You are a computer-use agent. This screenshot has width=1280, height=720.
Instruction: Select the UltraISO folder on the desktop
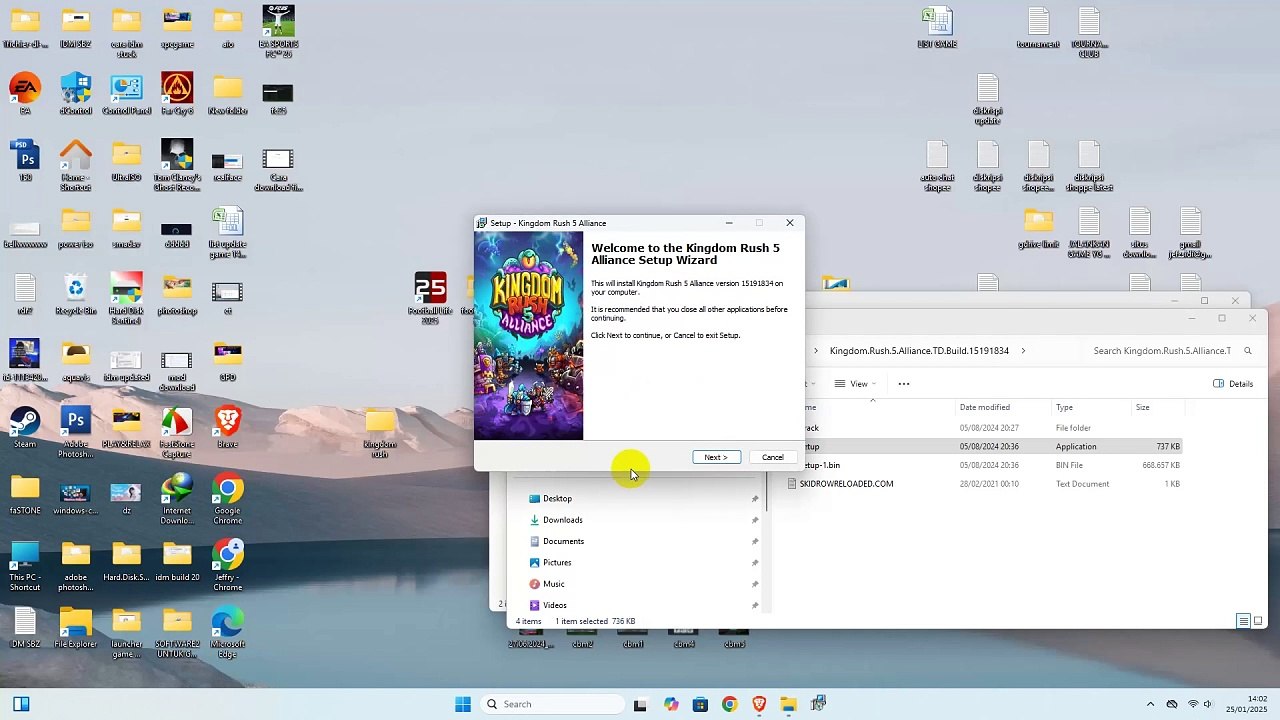tap(126, 160)
